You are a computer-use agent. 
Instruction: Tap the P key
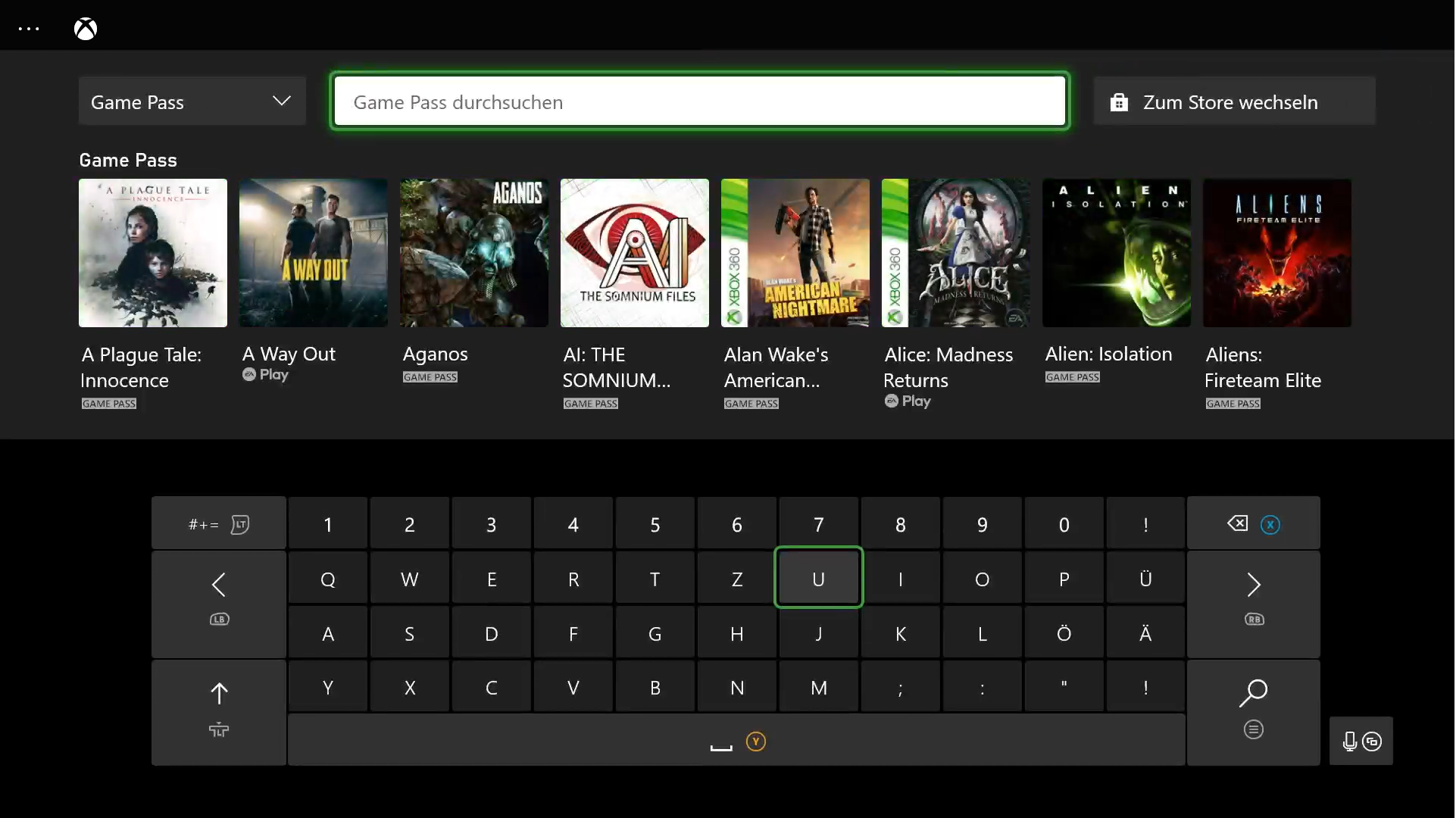click(1064, 579)
